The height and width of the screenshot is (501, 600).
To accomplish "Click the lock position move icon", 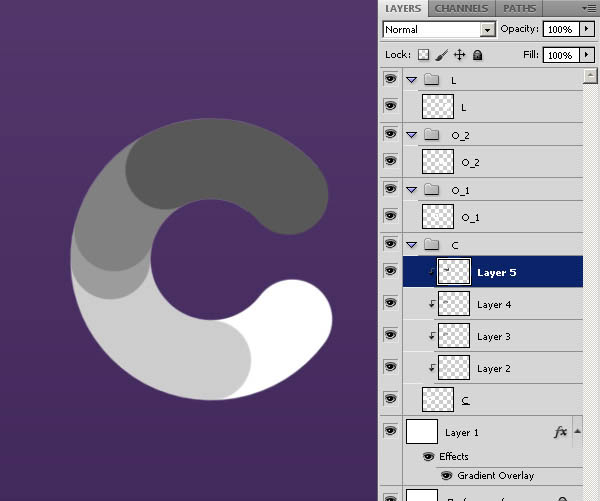I will coord(459,55).
